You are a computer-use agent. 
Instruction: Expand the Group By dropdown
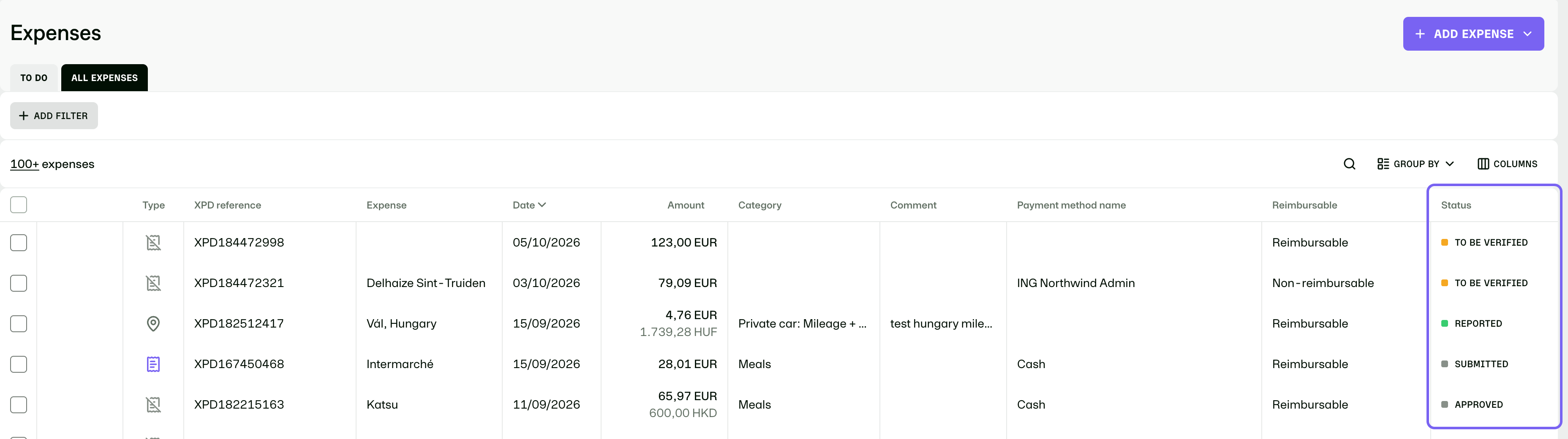[1416, 164]
